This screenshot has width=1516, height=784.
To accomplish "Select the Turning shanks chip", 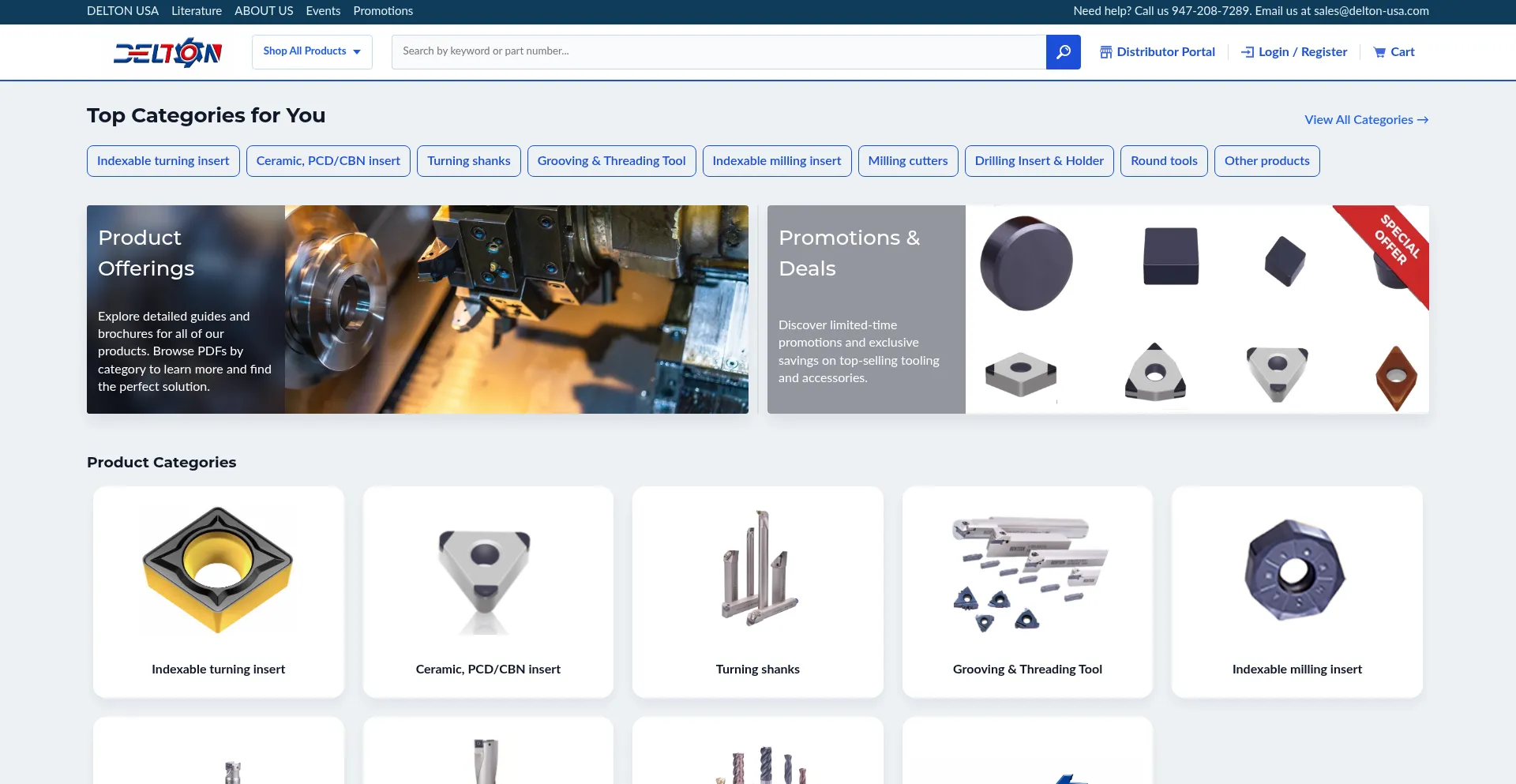I will (x=469, y=161).
